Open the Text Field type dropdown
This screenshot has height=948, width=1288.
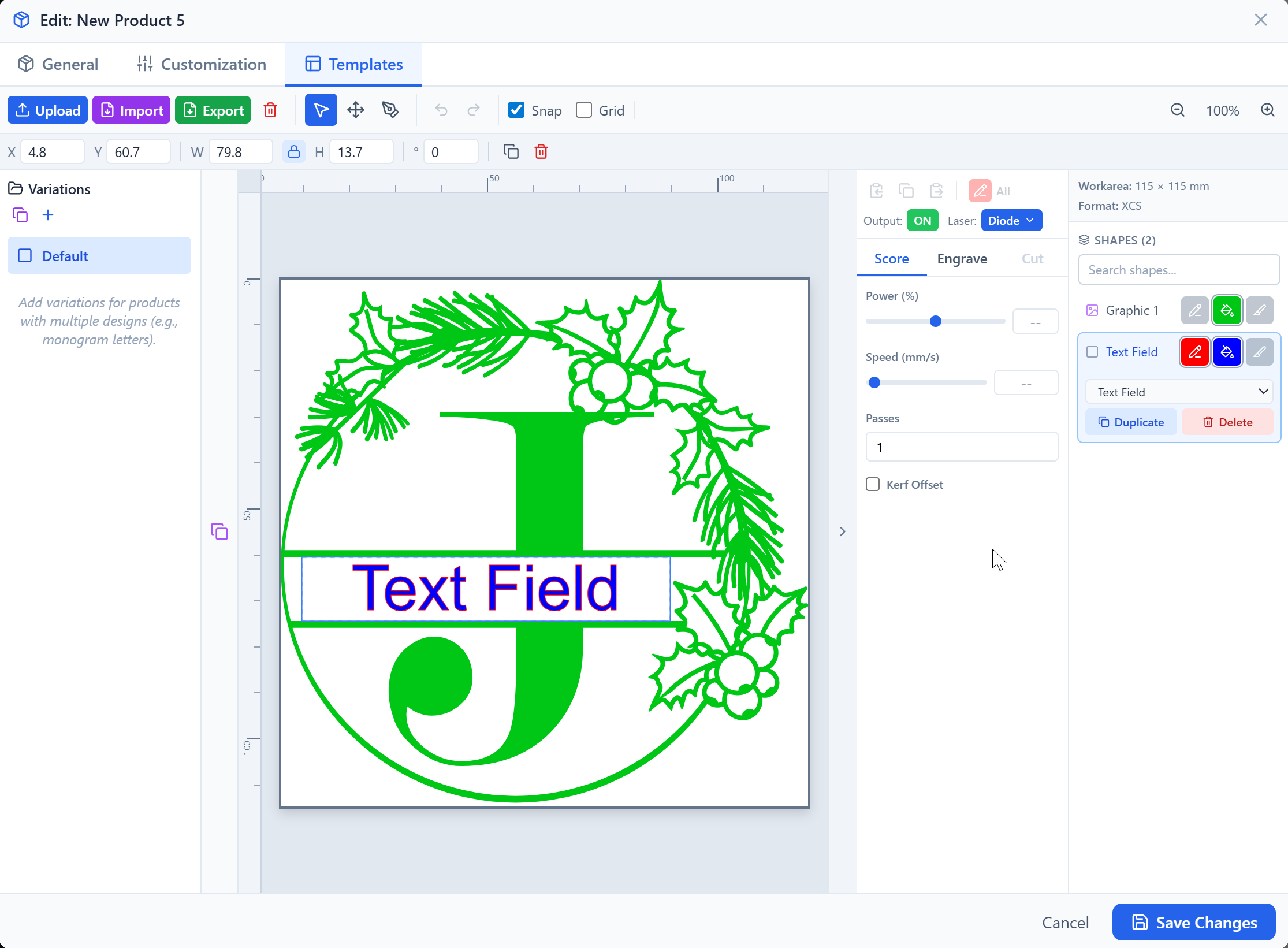1178,391
